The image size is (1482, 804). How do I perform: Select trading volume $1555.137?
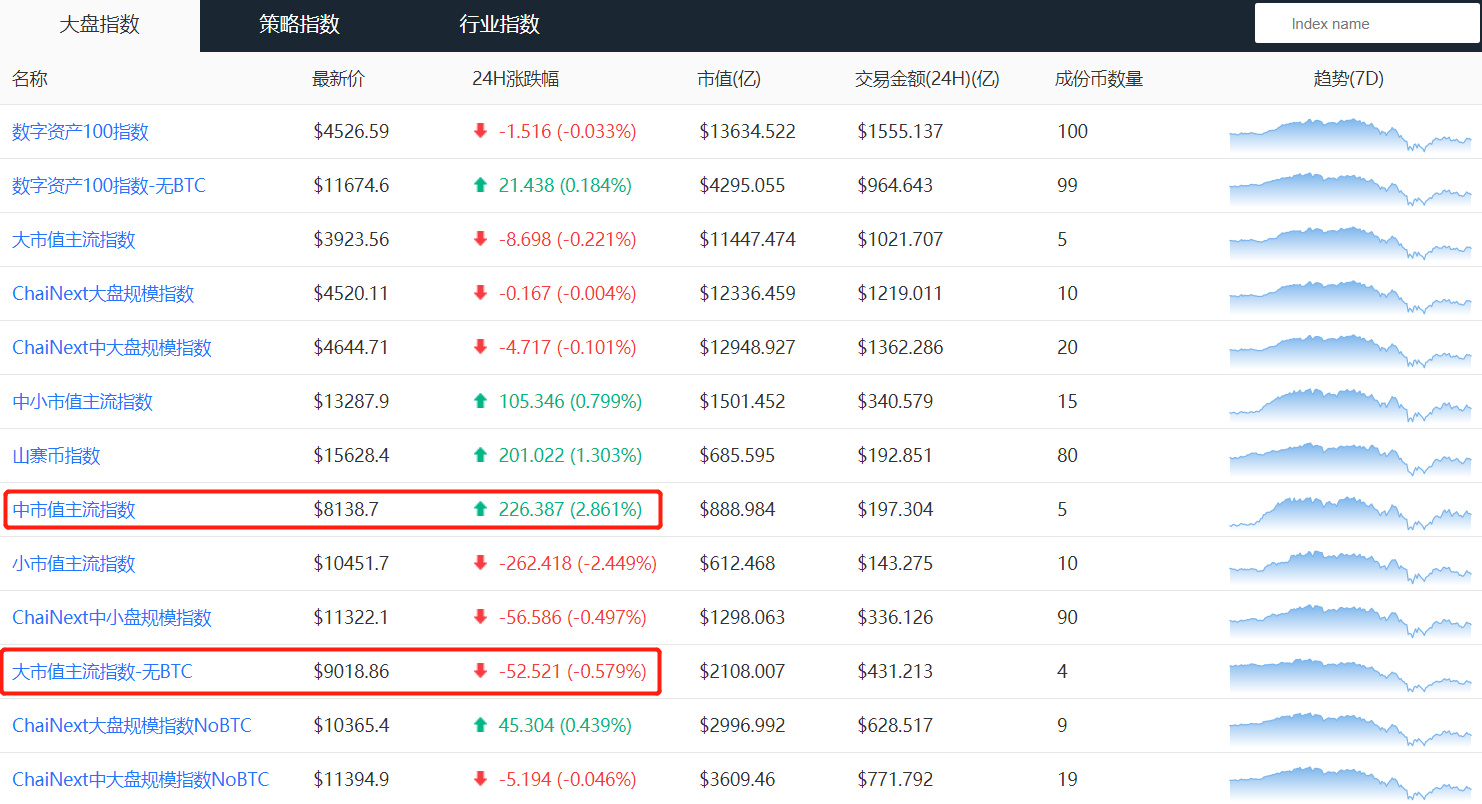900,131
